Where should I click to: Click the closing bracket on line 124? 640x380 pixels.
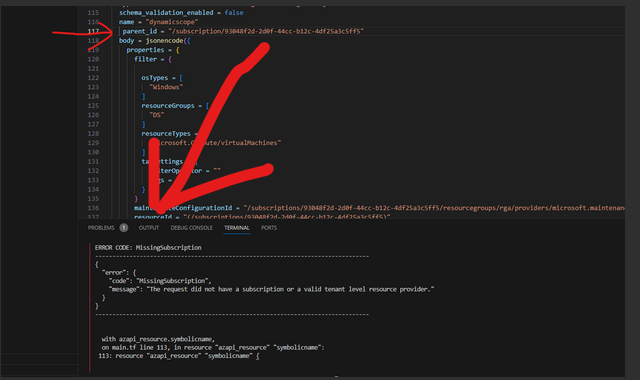(143, 96)
